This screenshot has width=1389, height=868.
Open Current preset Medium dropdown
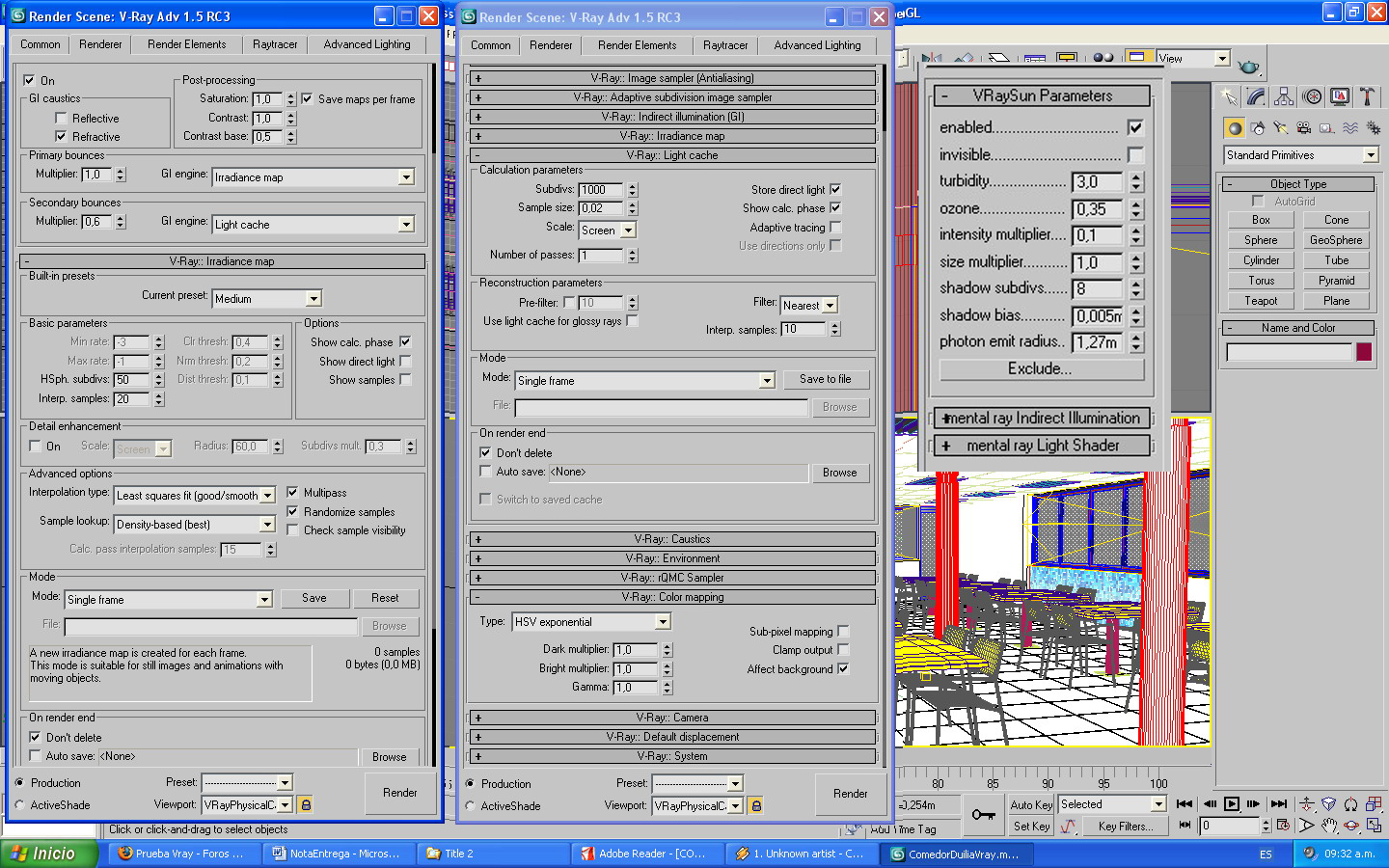pos(267,299)
